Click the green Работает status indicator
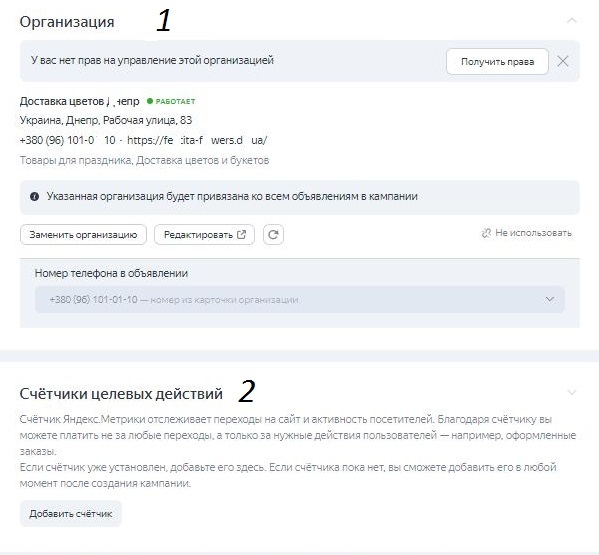Image resolution: width=599 pixels, height=555 pixels. (x=171, y=101)
